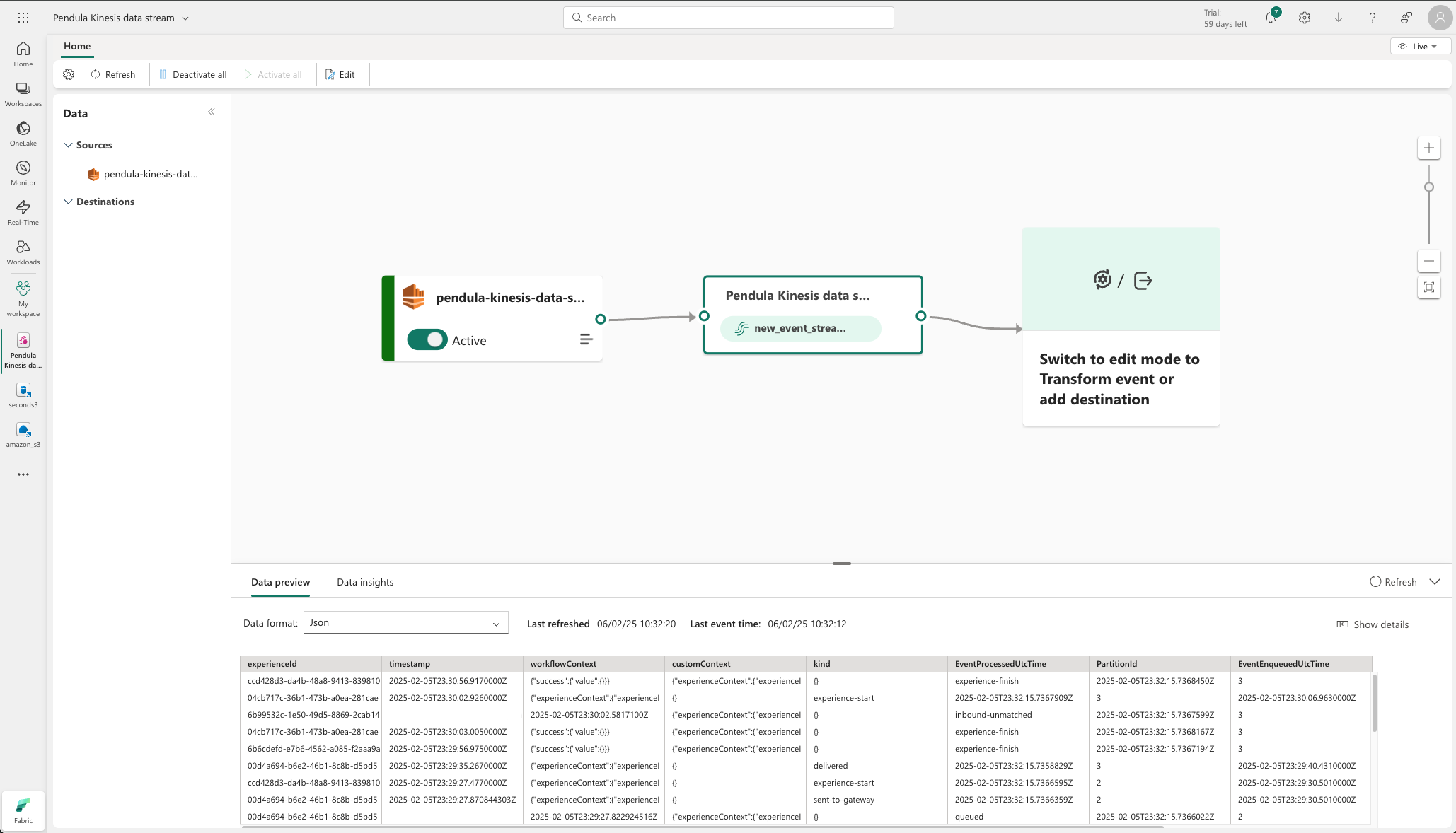The height and width of the screenshot is (833, 1456).
Task: Open the app launcher grid icon
Action: pos(23,18)
